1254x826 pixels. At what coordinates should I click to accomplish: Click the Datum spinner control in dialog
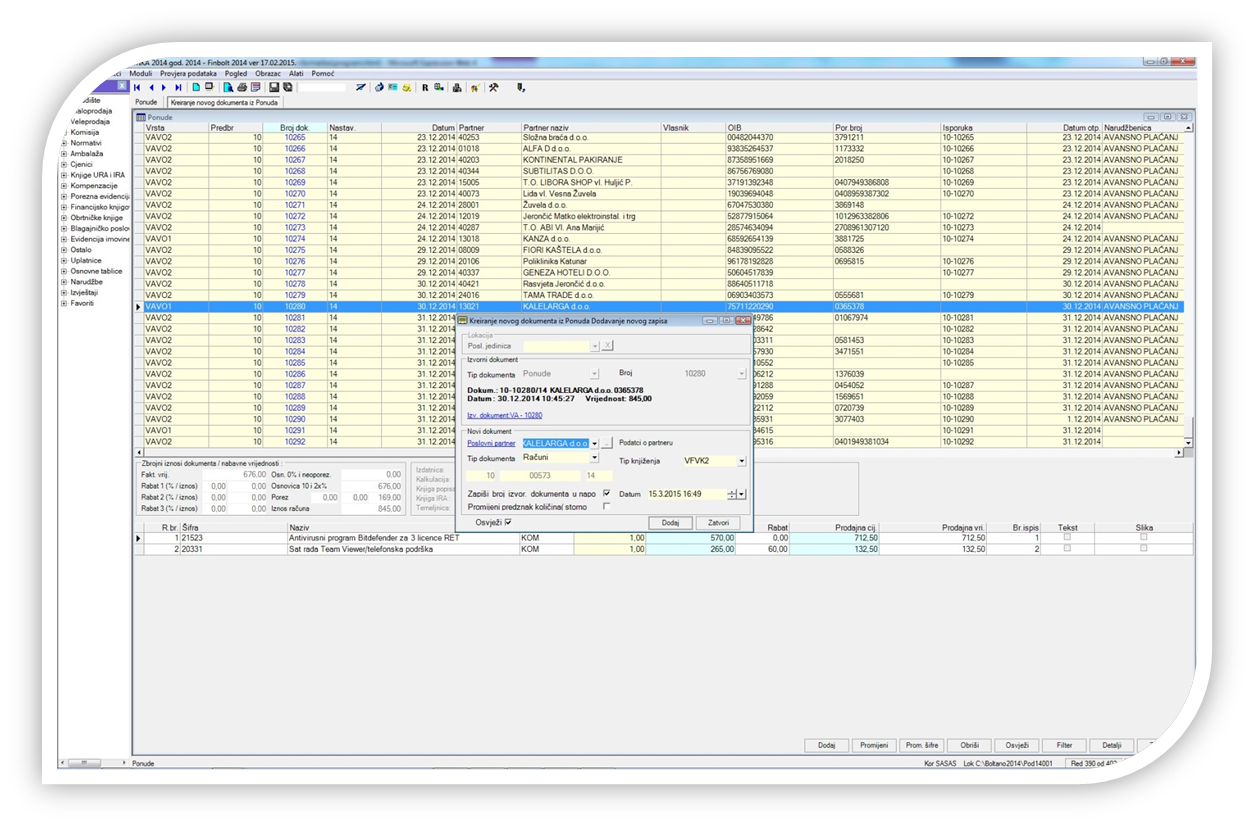[x=731, y=494]
